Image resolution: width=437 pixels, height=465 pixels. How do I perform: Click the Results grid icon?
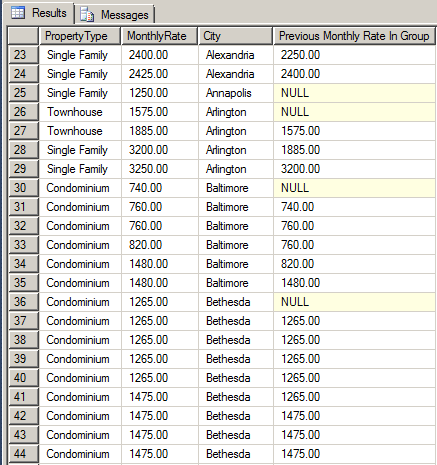[18, 13]
